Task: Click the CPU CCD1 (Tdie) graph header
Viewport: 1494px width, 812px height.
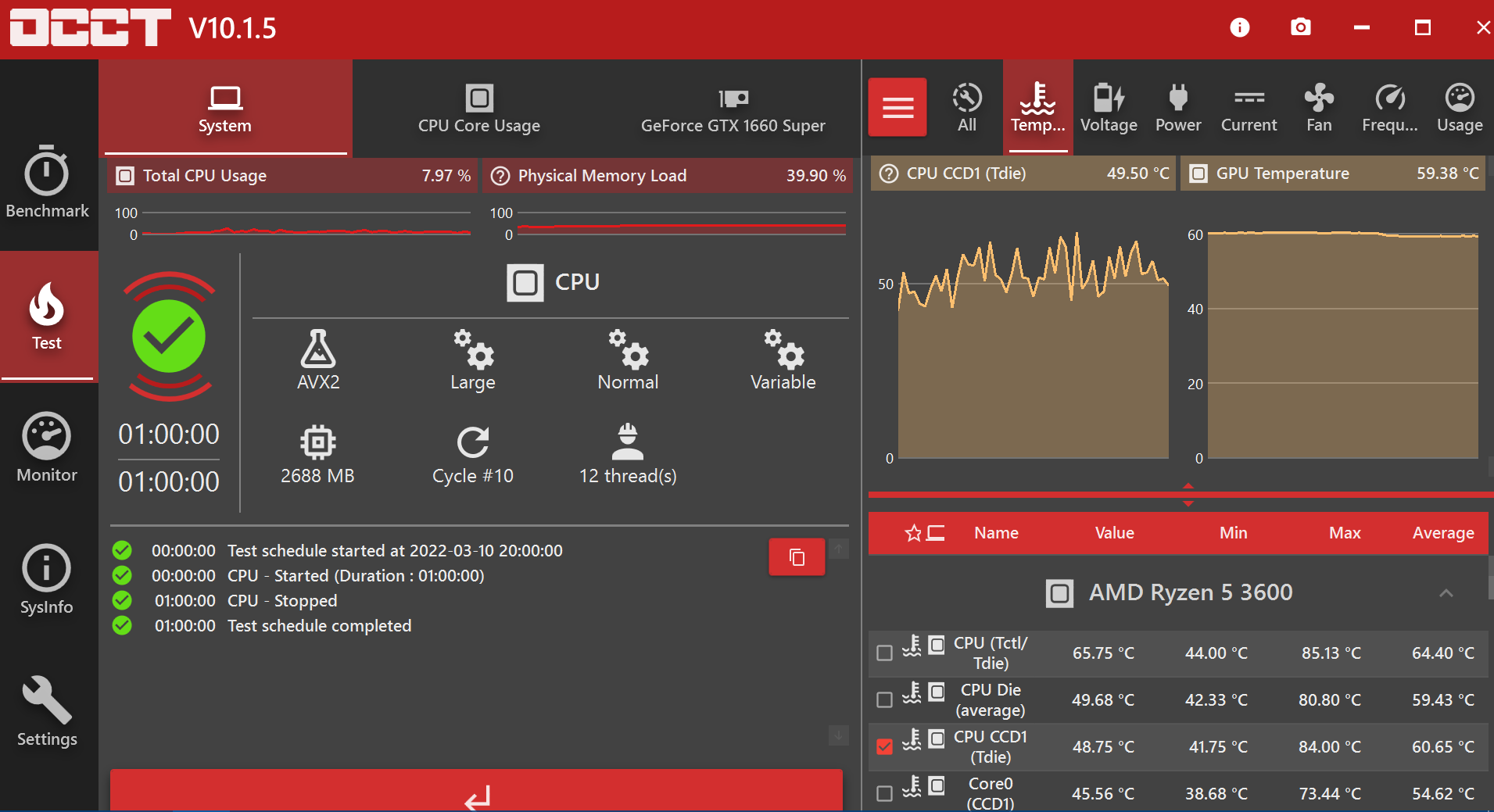Action: 1023,173
